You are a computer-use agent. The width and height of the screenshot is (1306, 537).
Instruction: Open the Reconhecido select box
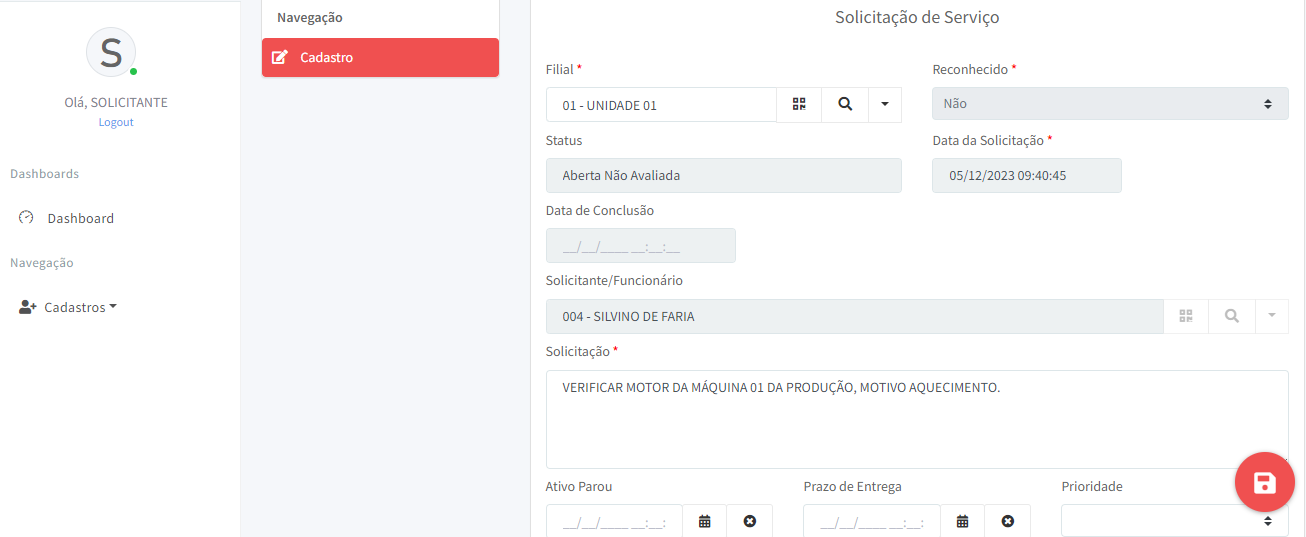tap(1109, 104)
